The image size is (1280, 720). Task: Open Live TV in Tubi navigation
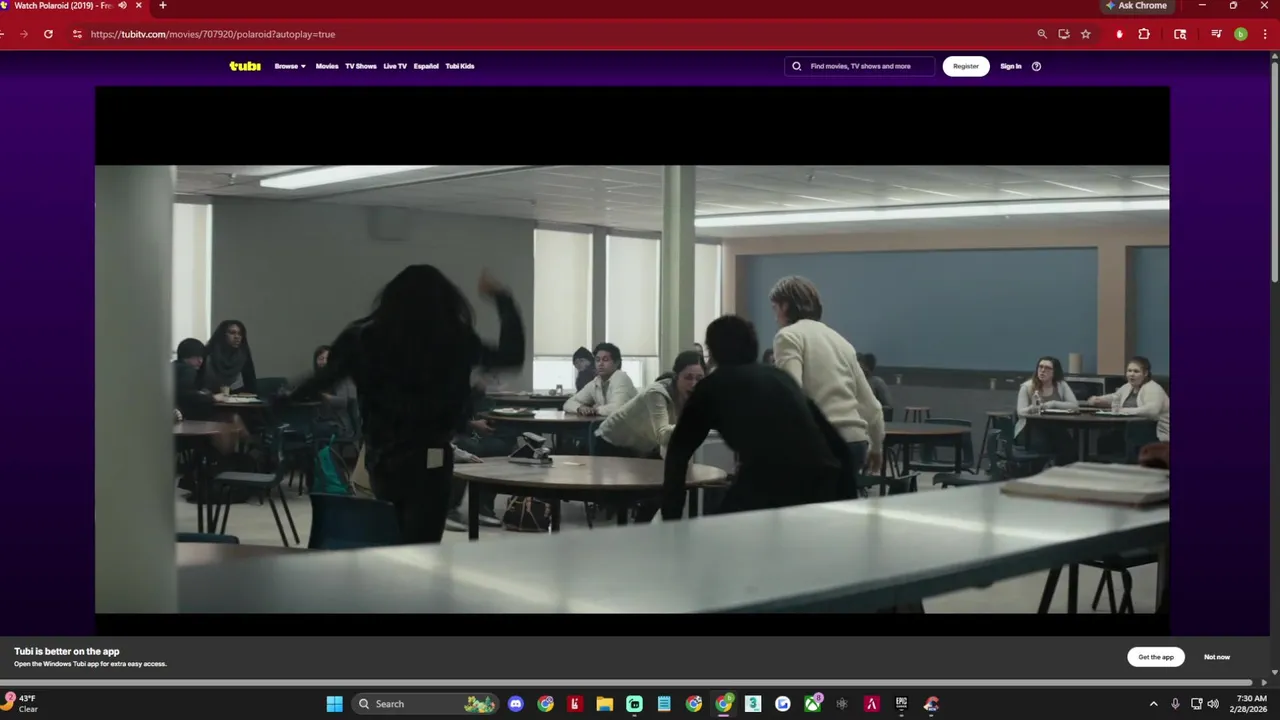coord(395,66)
